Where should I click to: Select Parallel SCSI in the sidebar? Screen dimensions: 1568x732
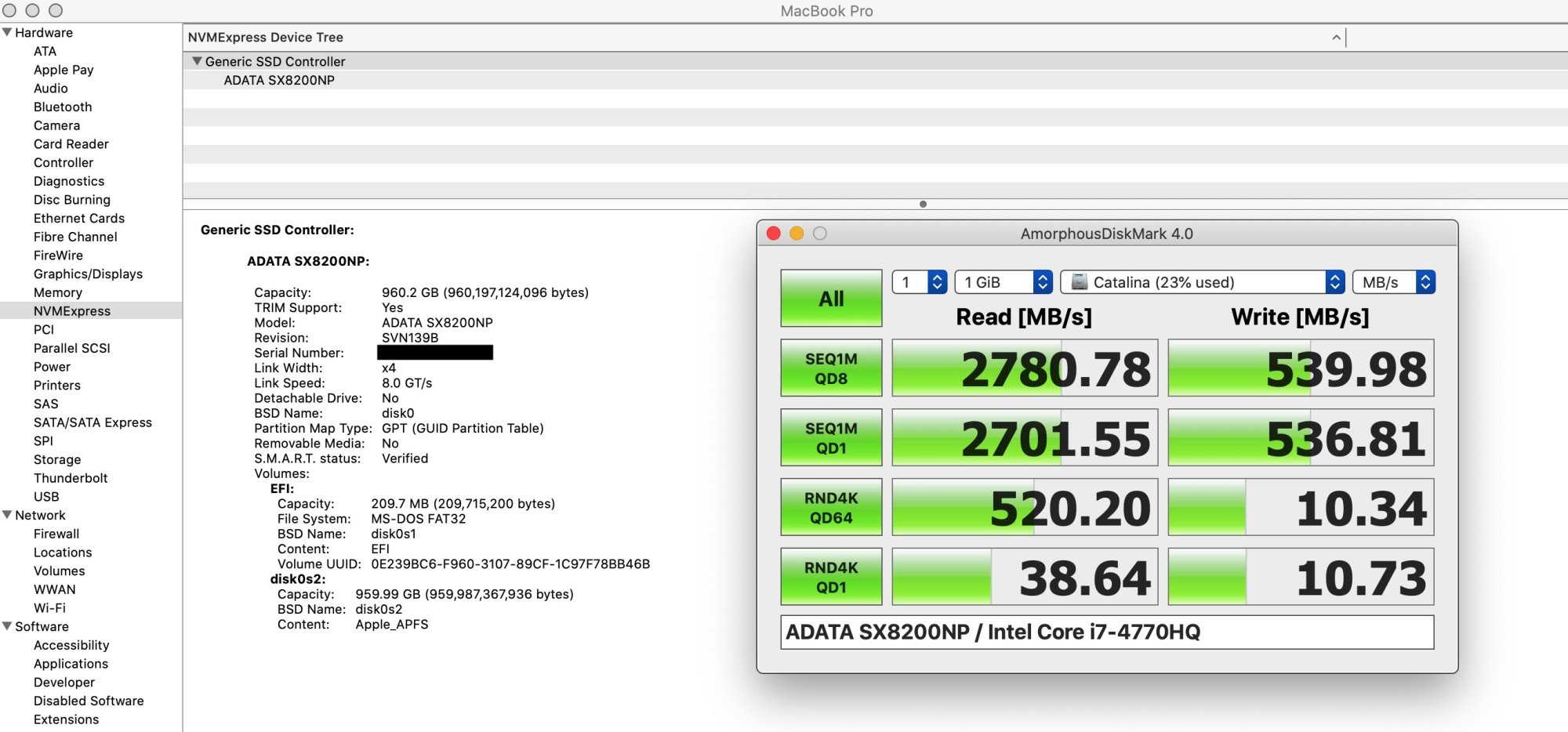(71, 348)
